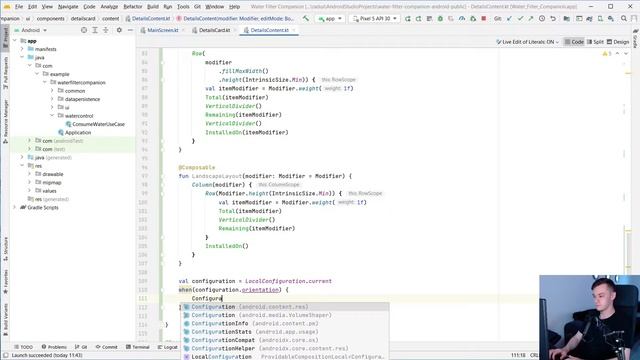Image resolution: width=640 pixels, height=360 pixels.
Task: Select ConsumeWaterUseCase file in tree
Action: click(95, 124)
